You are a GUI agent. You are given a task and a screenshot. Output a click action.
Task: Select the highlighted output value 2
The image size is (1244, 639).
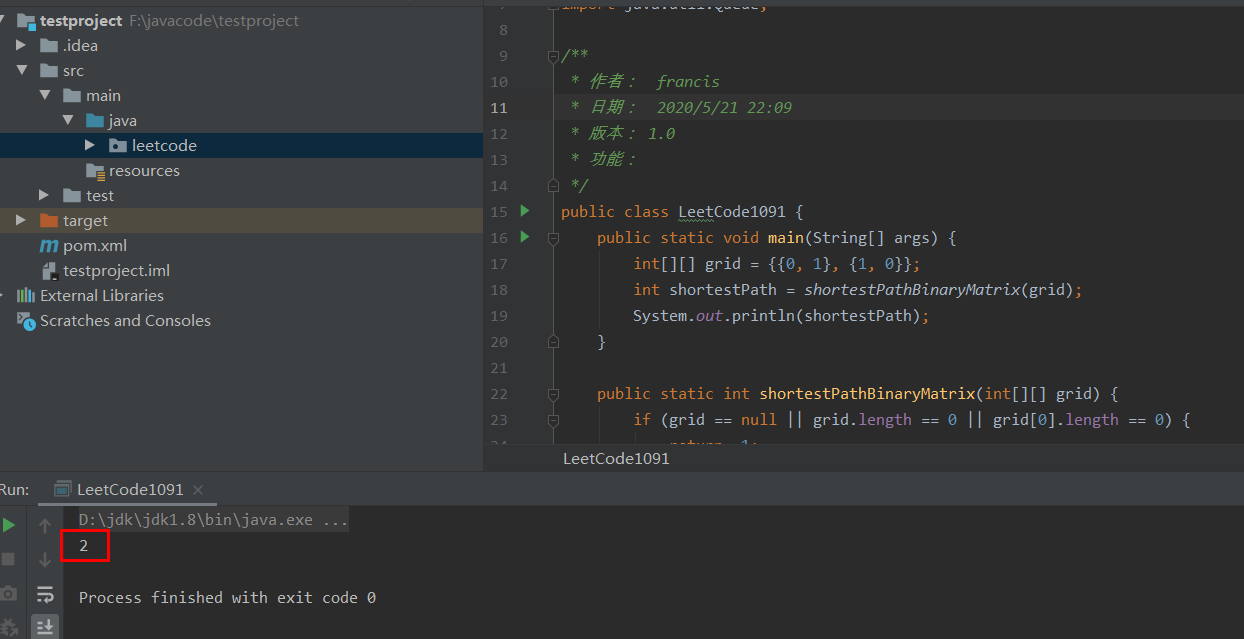pyautogui.click(x=83, y=546)
